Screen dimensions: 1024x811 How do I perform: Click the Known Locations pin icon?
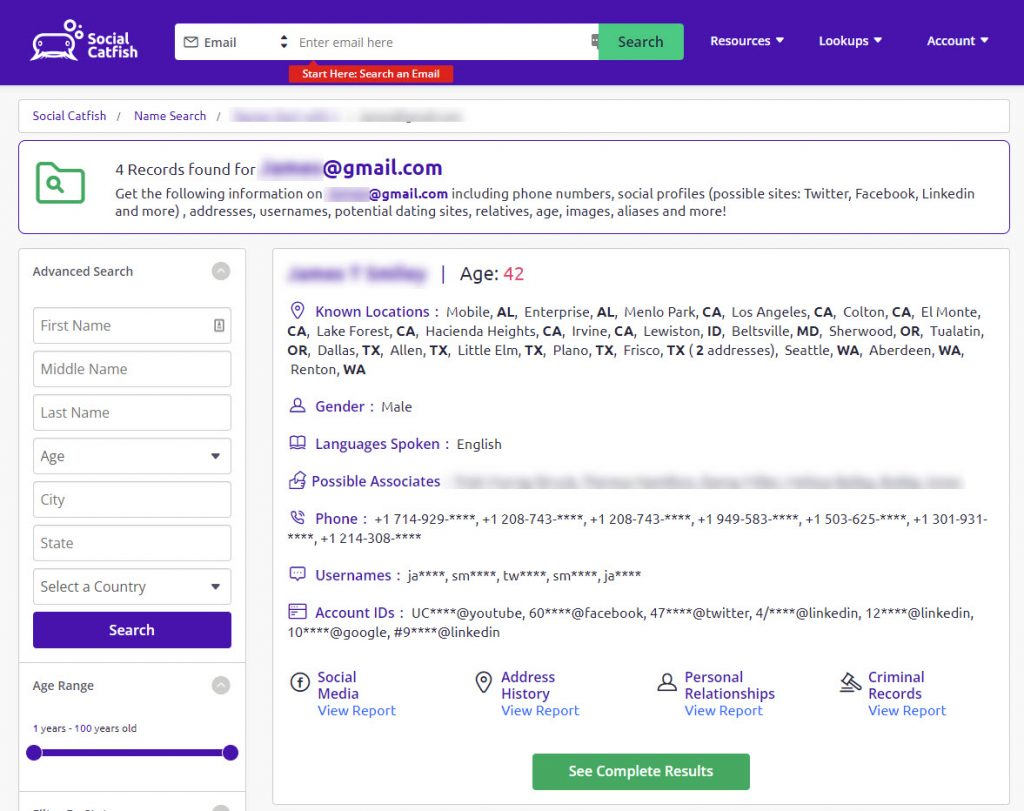(297, 310)
